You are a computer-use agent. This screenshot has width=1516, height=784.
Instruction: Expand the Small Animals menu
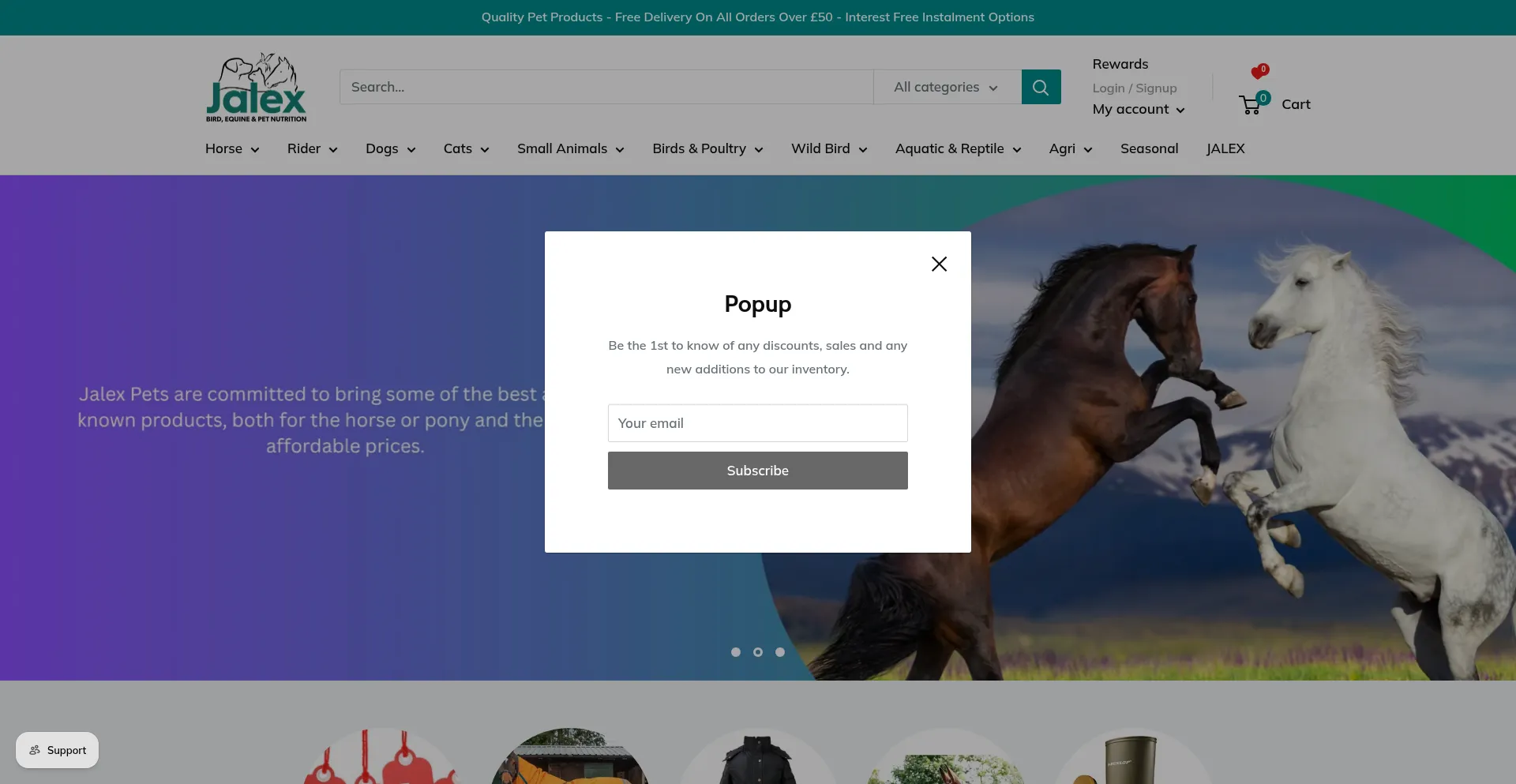[571, 148]
